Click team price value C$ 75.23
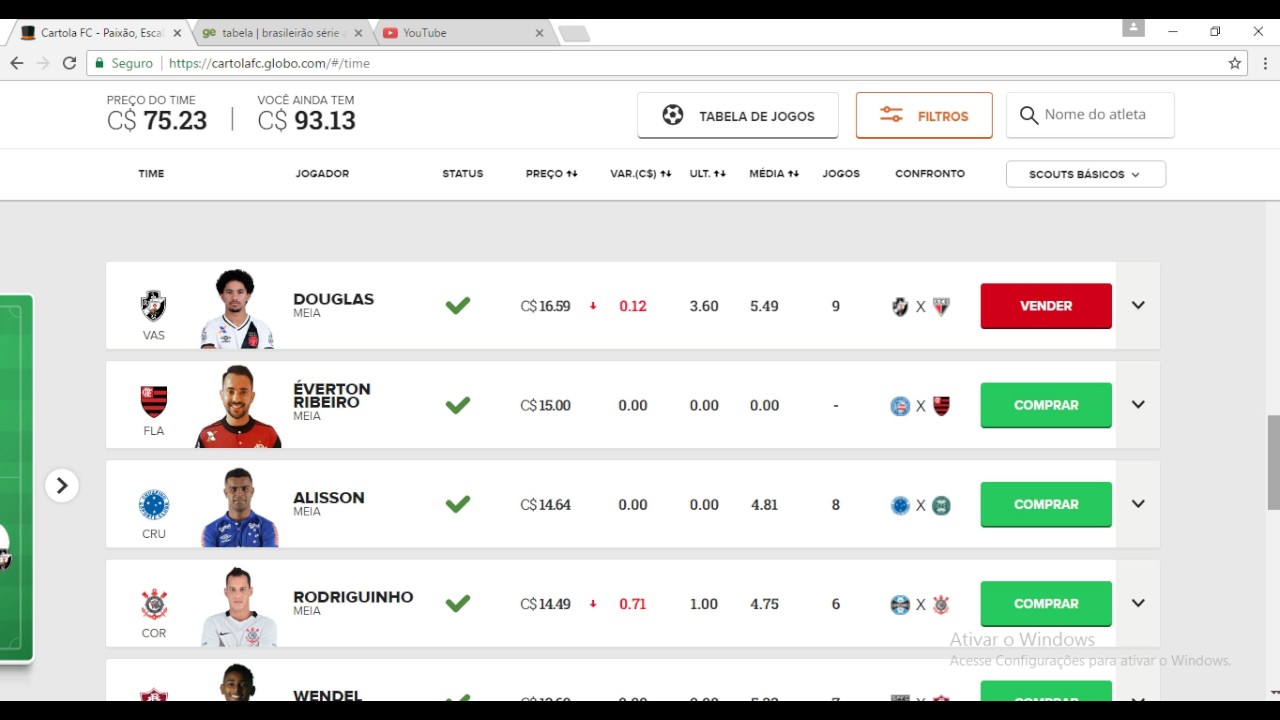Image resolution: width=1280 pixels, height=720 pixels. pyautogui.click(x=157, y=120)
